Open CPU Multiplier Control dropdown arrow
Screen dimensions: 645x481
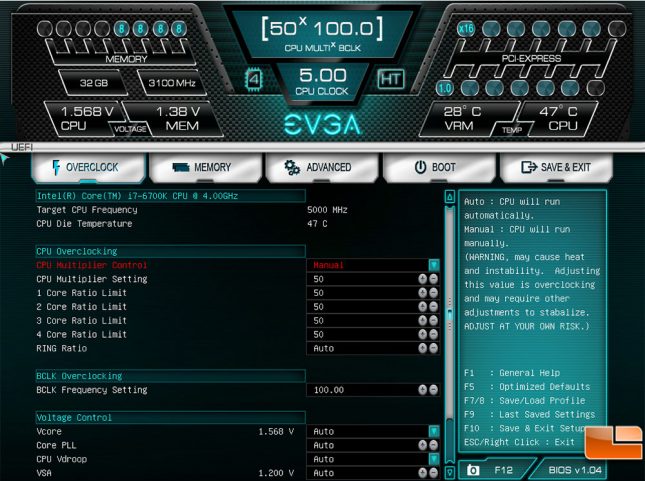coord(434,265)
